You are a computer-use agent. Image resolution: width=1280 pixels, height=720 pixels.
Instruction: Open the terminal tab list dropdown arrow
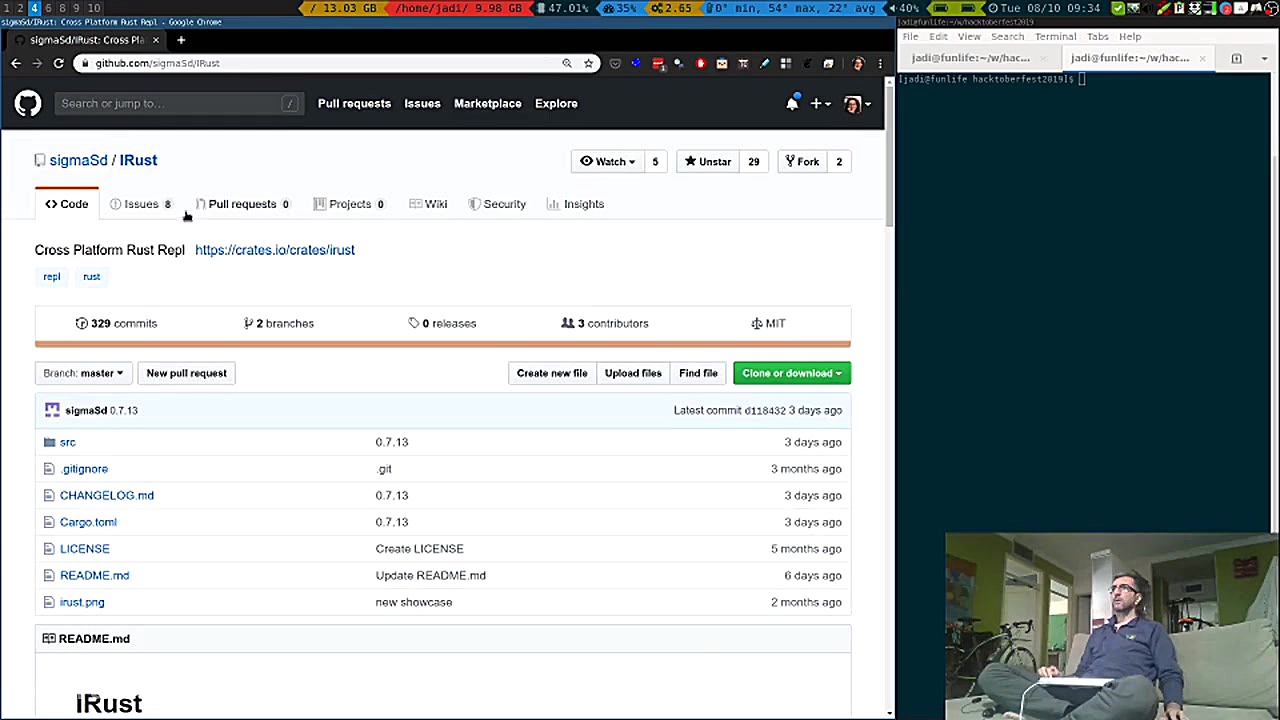pos(1264,58)
